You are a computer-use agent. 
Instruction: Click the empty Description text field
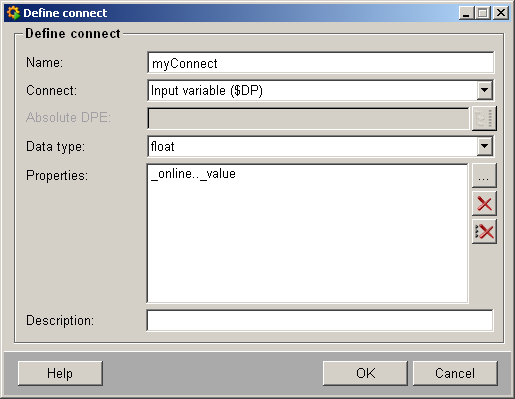[320, 320]
